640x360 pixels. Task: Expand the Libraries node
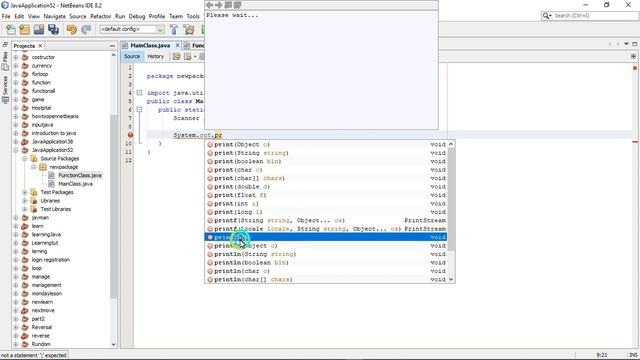click(x=24, y=201)
